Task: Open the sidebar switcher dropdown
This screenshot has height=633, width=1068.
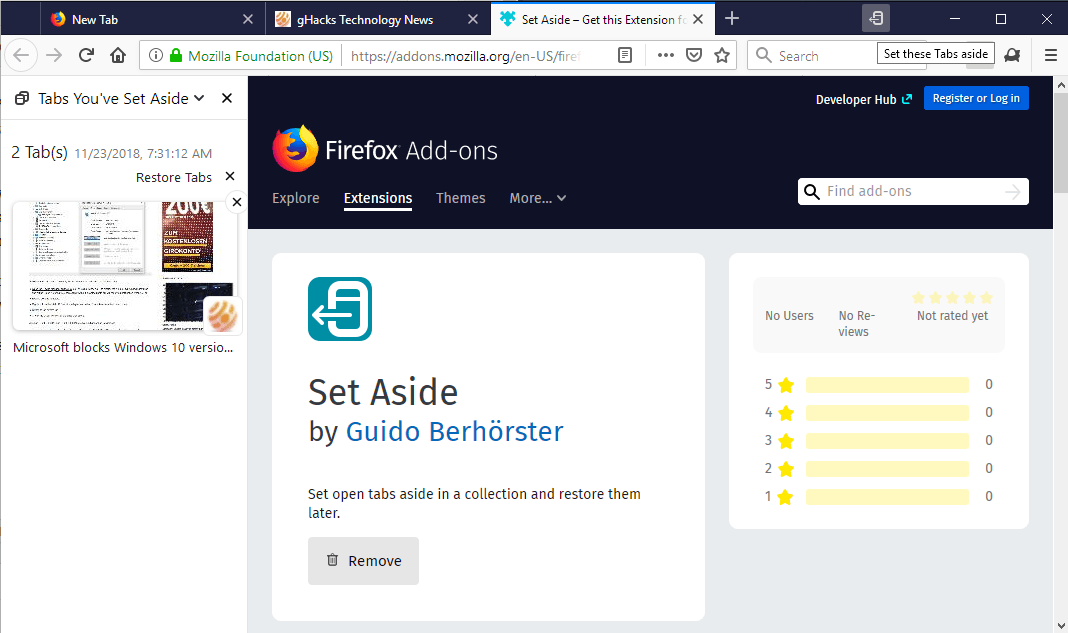Action: [x=199, y=98]
